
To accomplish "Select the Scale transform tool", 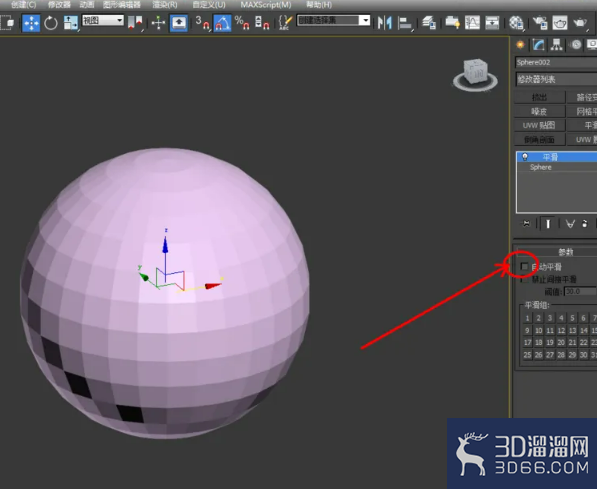I will pyautogui.click(x=70, y=23).
